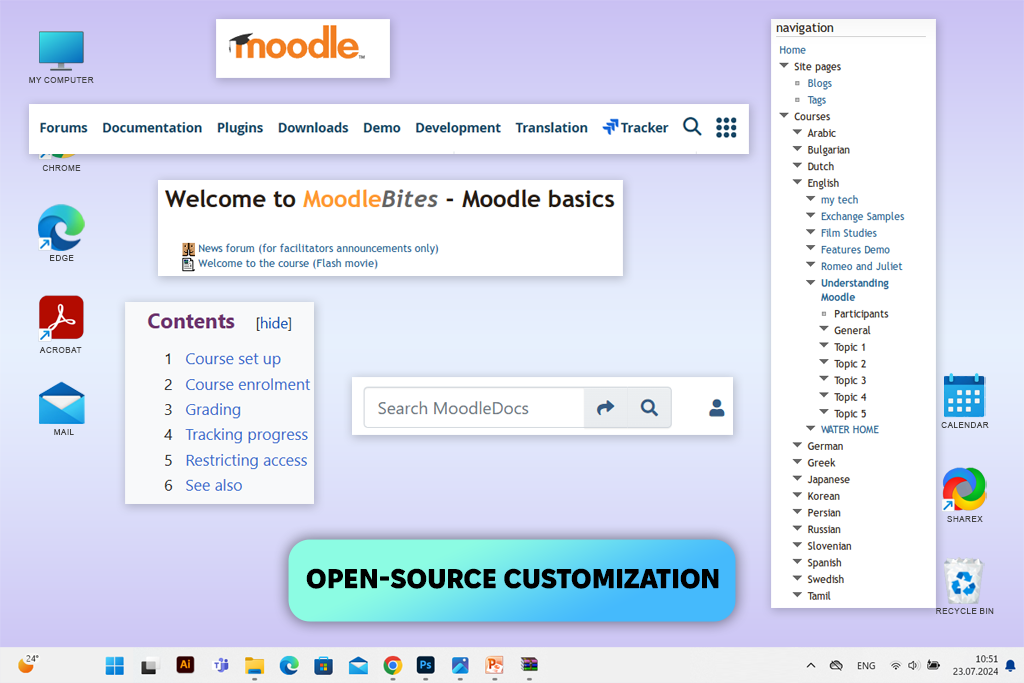Screen dimensions: 1024x683
Task: Open Participants under Understanding Moodle
Action: 861,313
